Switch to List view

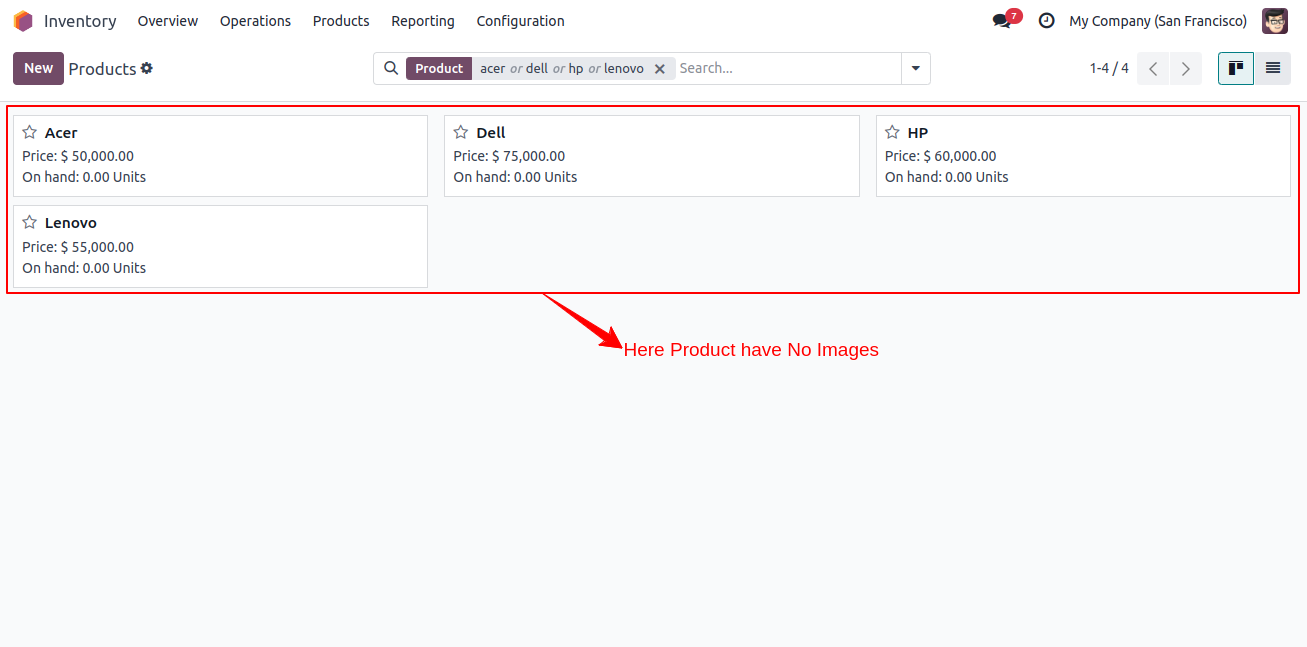point(1272,68)
